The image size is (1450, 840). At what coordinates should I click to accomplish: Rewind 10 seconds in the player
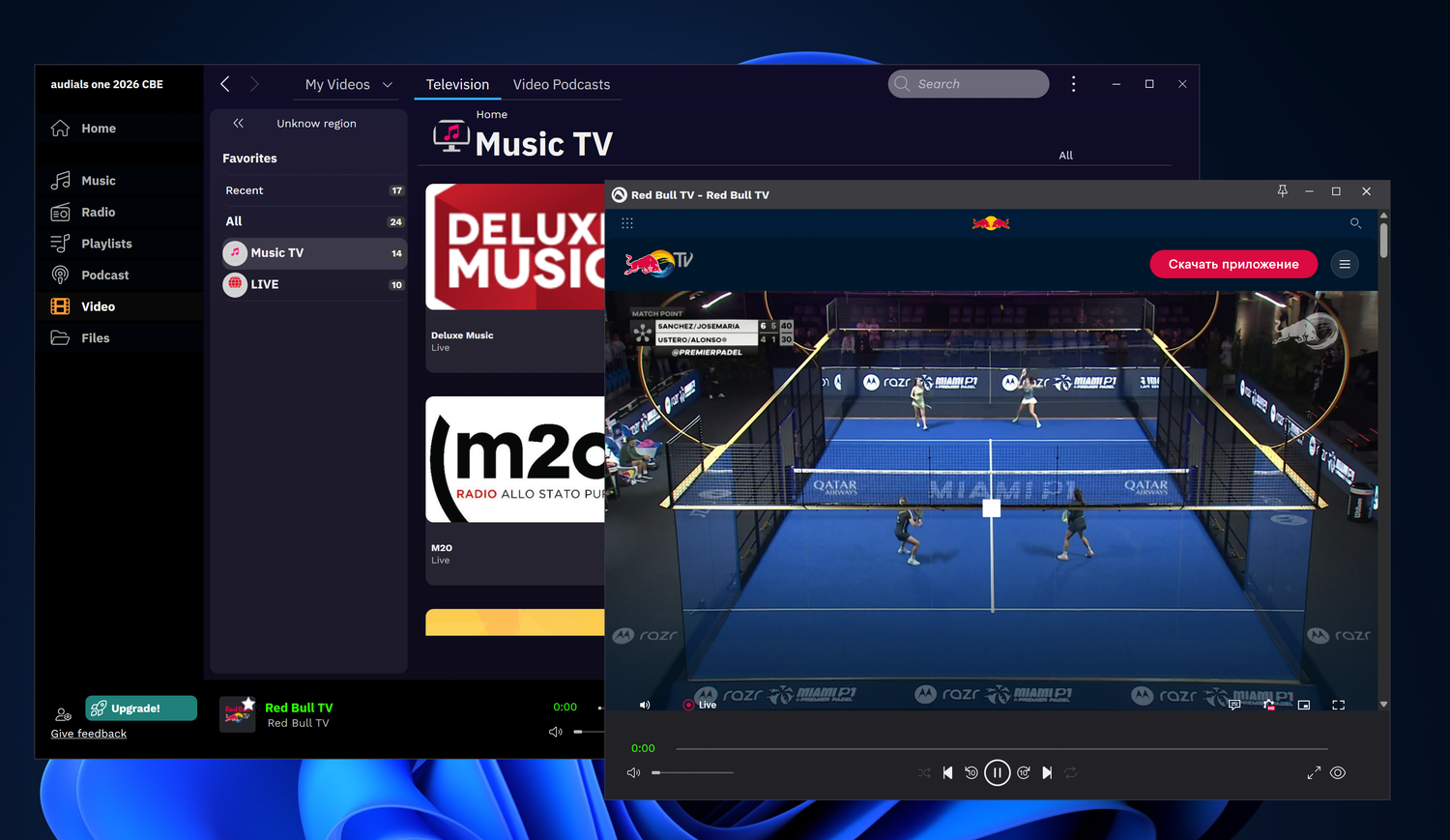[971, 773]
